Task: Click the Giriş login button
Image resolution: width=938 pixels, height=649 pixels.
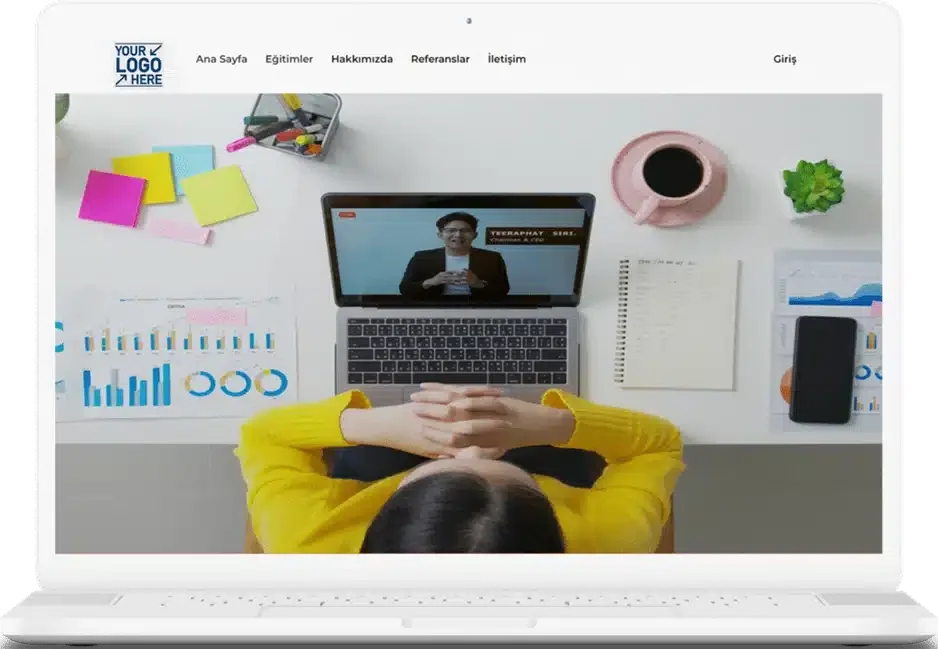Action: coord(785,59)
